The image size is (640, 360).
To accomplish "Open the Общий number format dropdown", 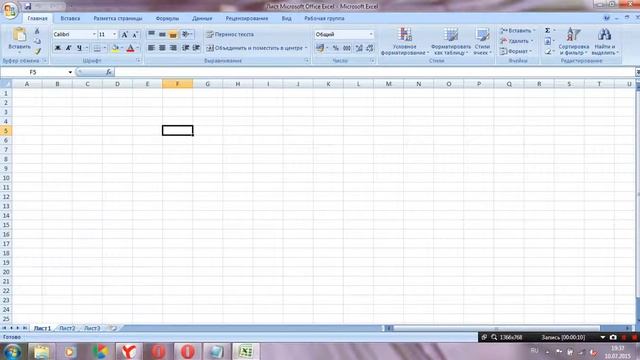I will coord(371,34).
